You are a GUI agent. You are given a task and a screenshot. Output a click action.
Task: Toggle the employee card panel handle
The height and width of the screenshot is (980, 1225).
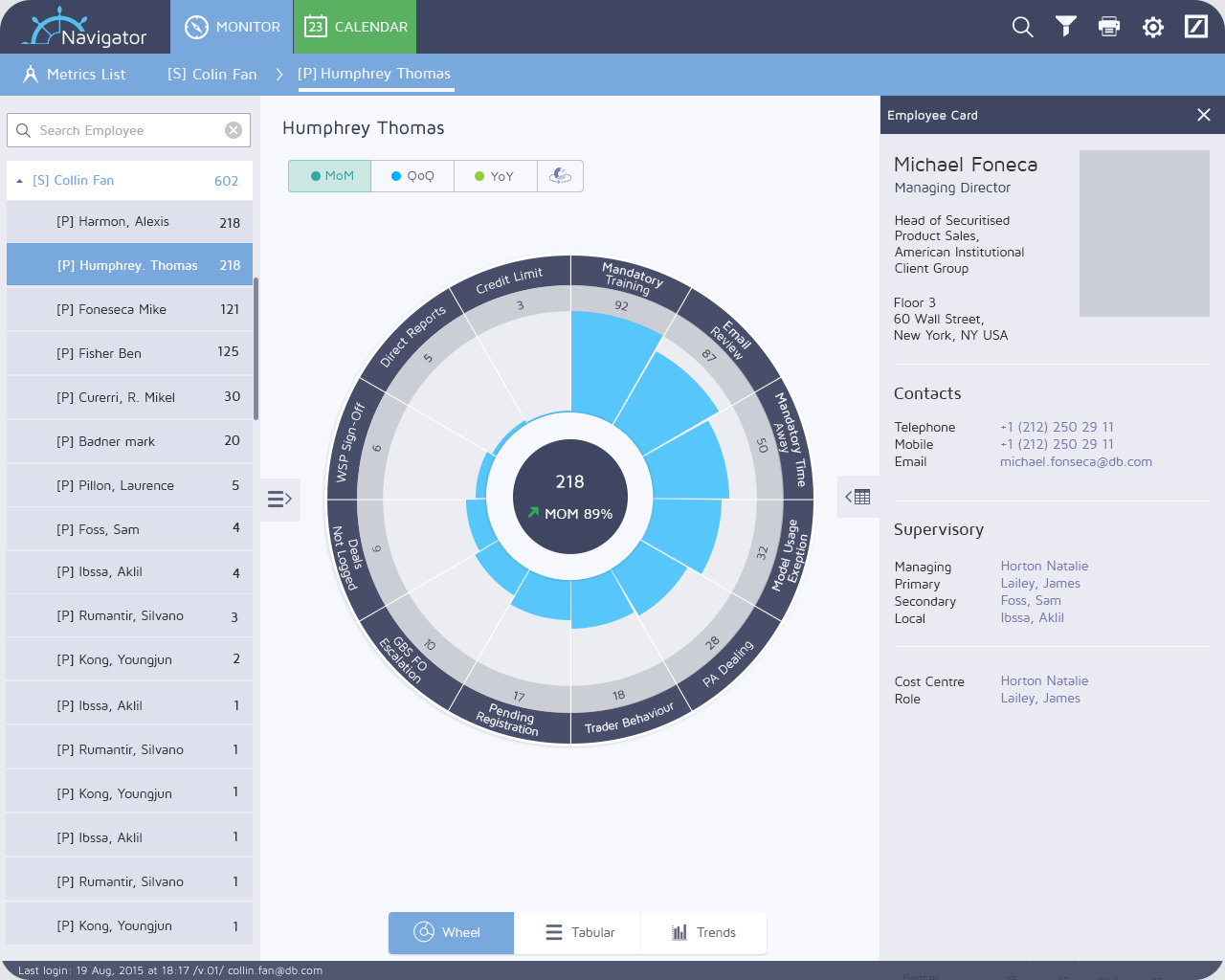pos(858,497)
